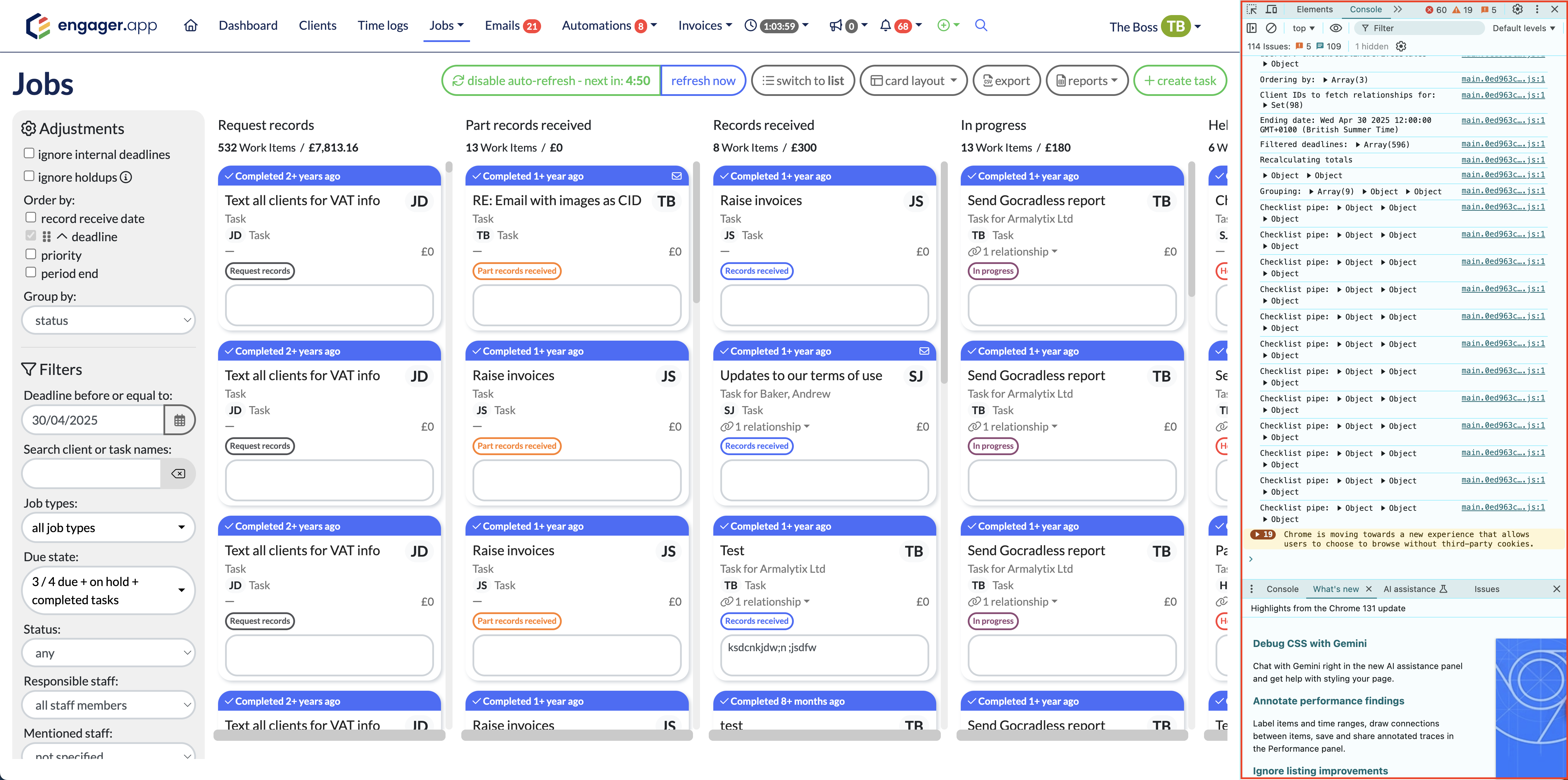Image resolution: width=1568 pixels, height=780 pixels.
Task: Create live expression eye icon
Action: (1336, 28)
